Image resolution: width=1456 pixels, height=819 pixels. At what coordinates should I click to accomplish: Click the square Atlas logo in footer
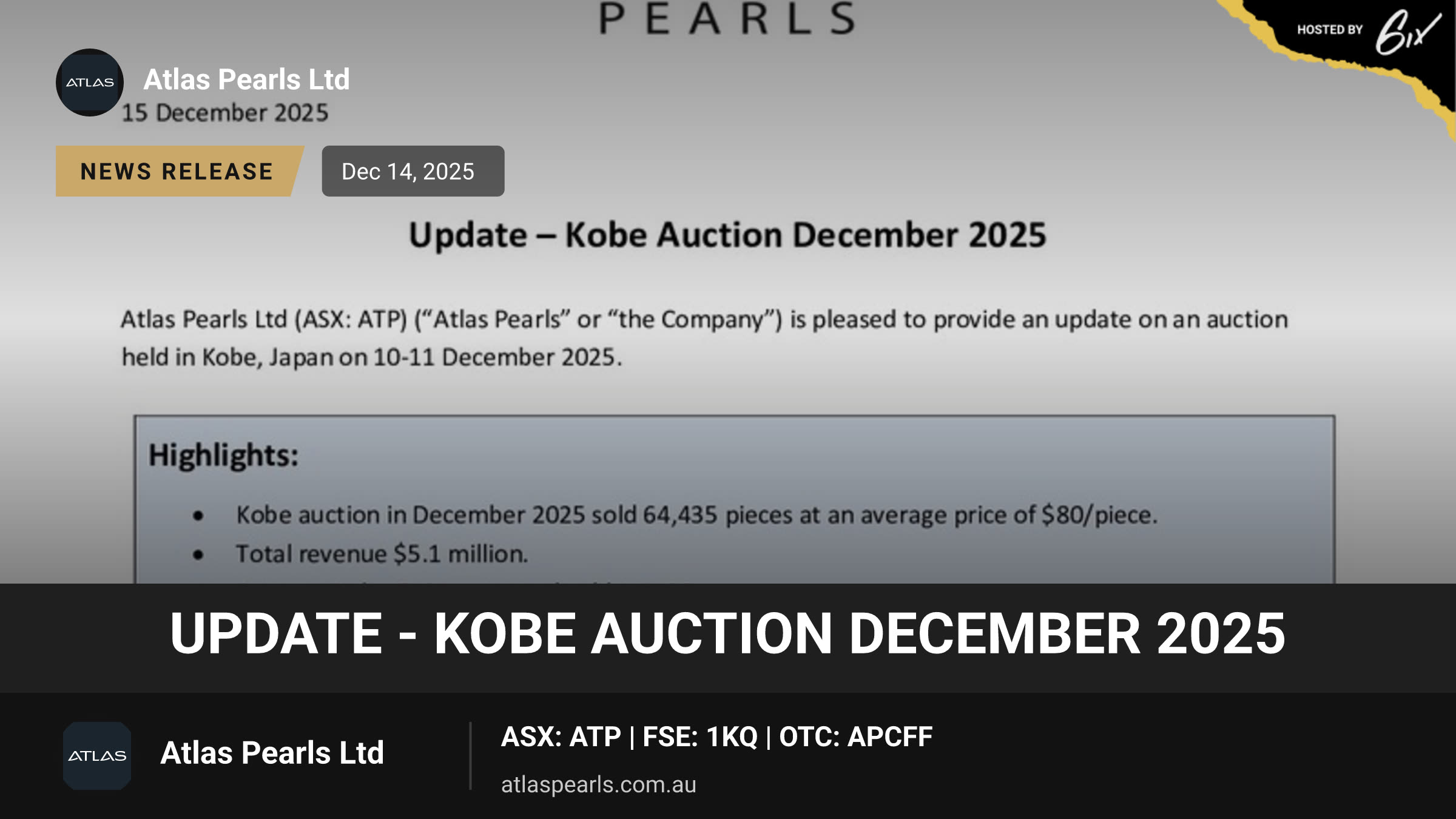[97, 756]
